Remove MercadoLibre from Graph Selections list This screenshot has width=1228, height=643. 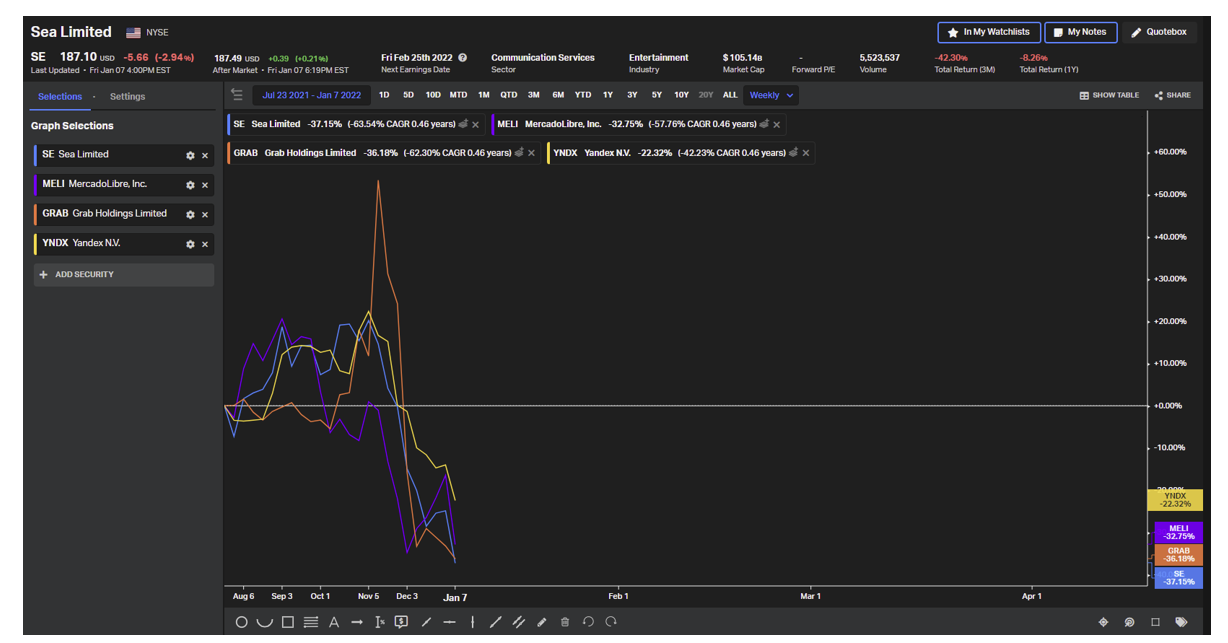tap(205, 185)
